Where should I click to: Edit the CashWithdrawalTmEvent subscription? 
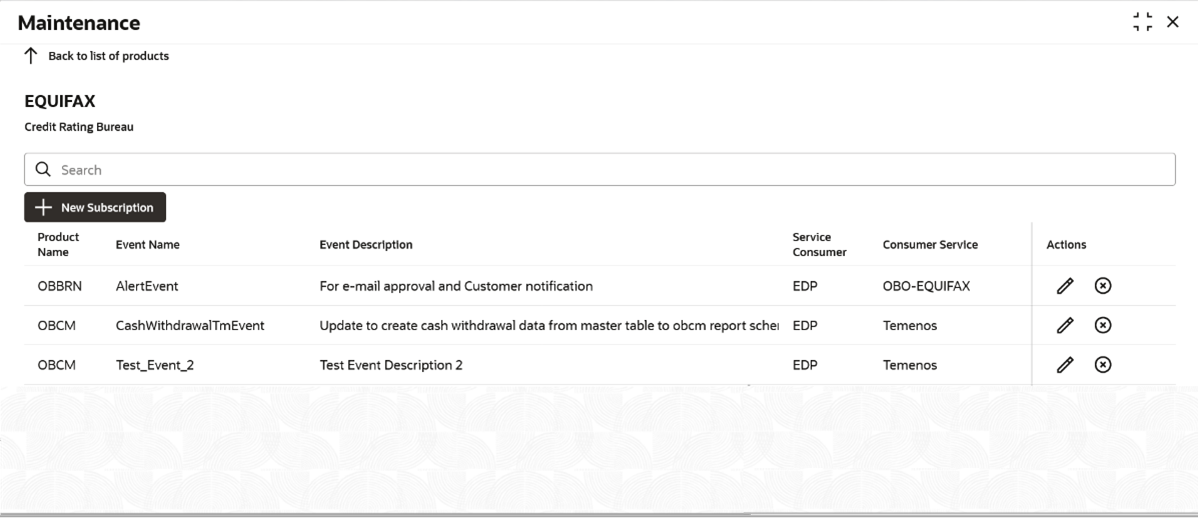(x=1065, y=325)
